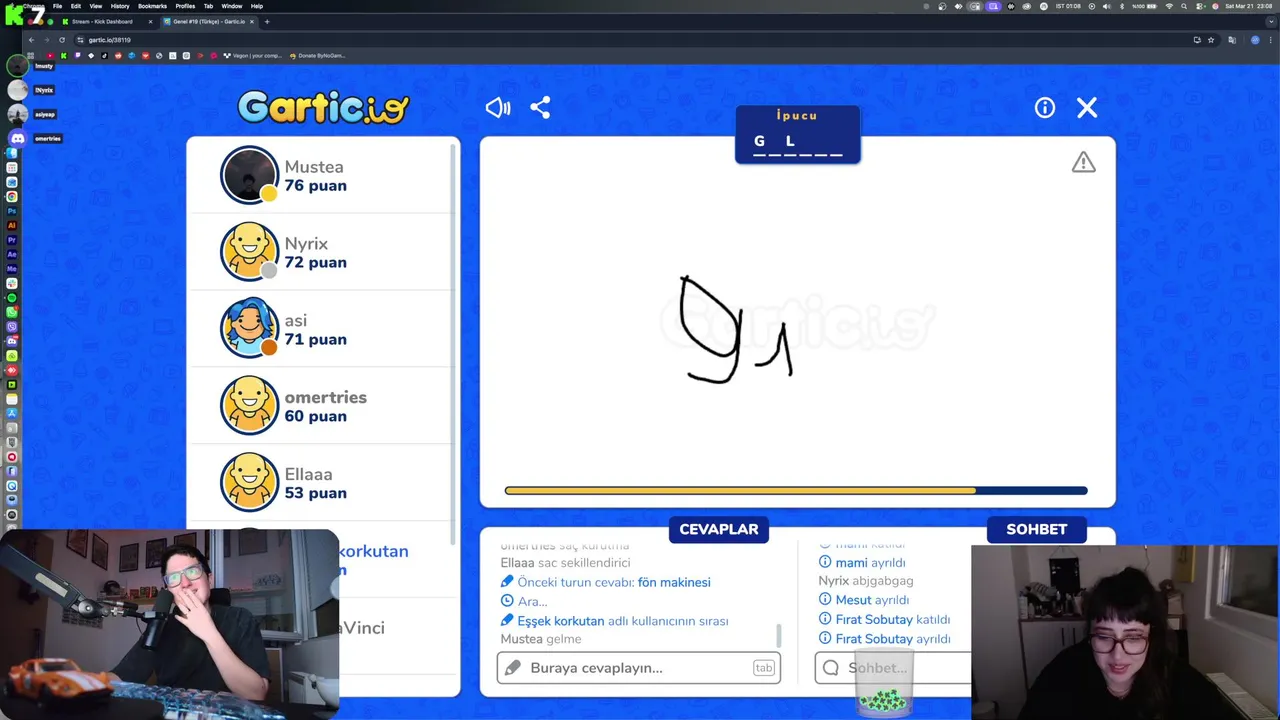The height and width of the screenshot is (720, 1280).
Task: Open After Effects from the dock
Action: click(12, 254)
